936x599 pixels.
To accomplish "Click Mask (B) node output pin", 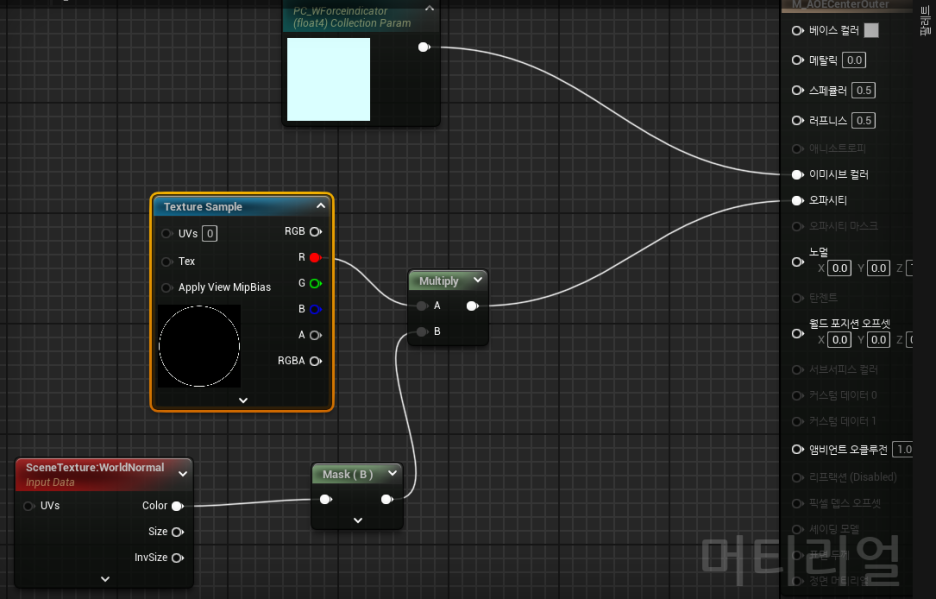I will (x=387, y=499).
